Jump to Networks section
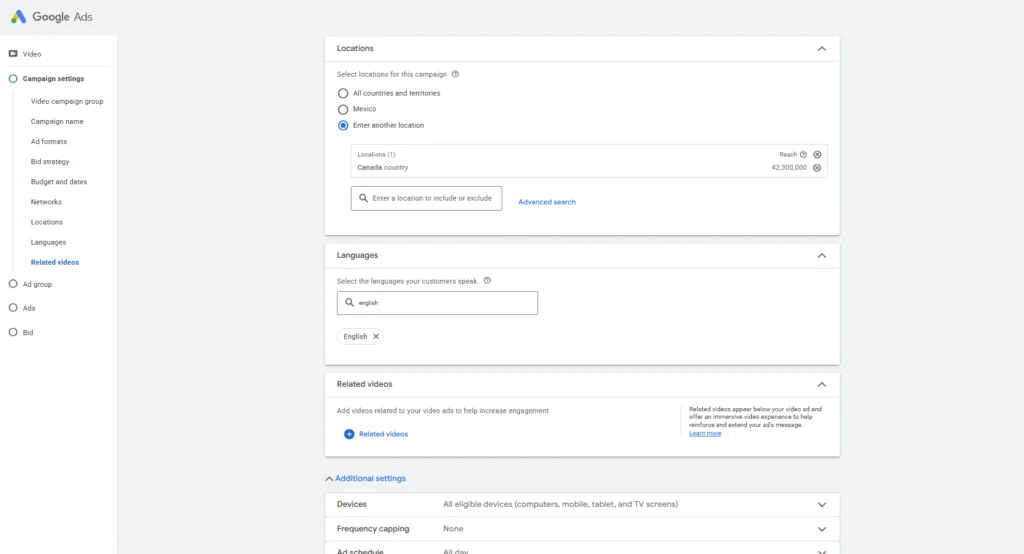1024x554 pixels. point(46,202)
